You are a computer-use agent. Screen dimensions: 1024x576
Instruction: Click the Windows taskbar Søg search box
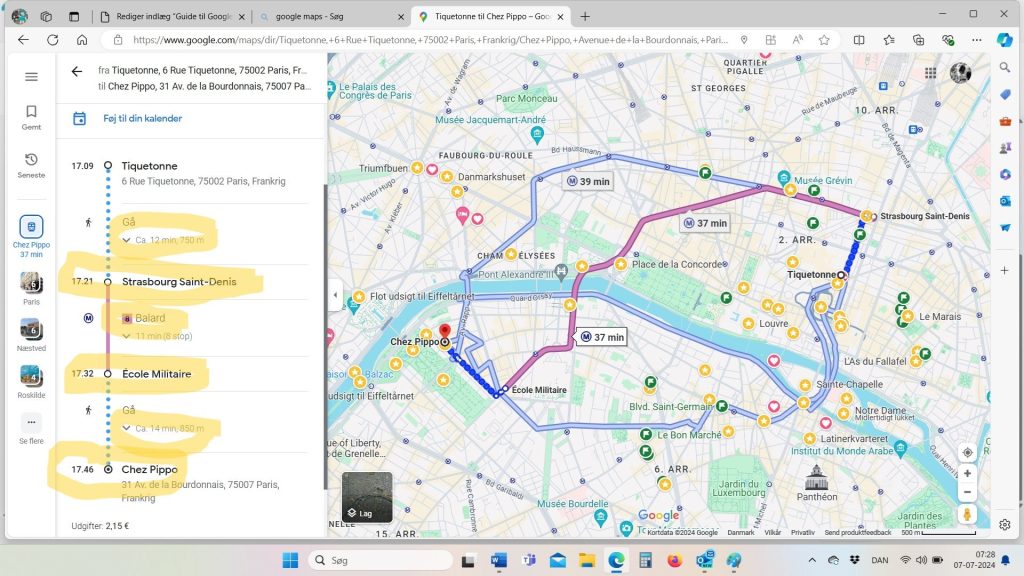(x=380, y=560)
